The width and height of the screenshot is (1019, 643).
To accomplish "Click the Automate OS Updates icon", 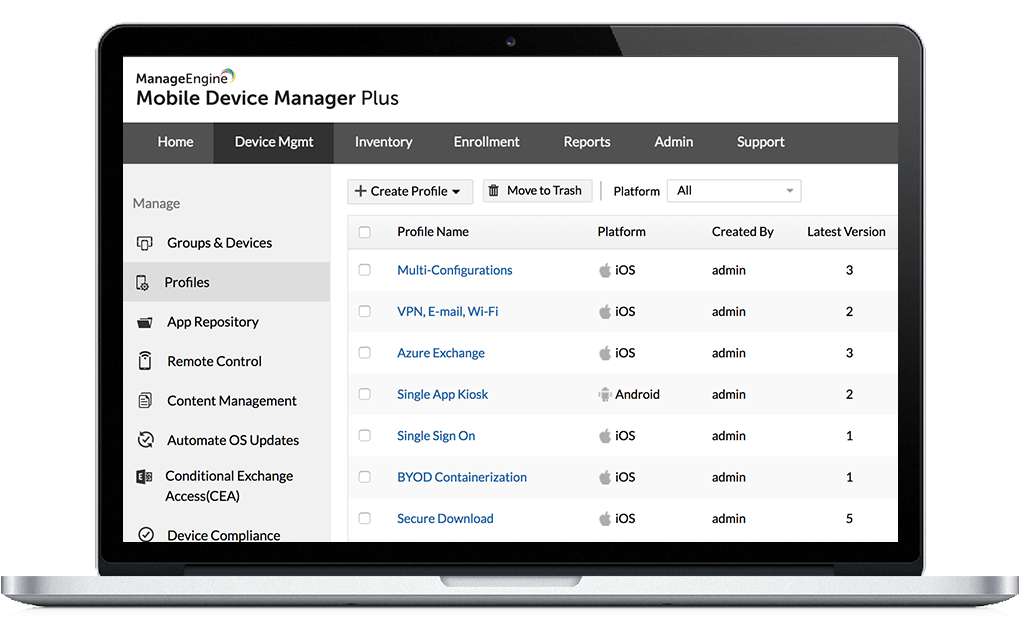I will [146, 440].
